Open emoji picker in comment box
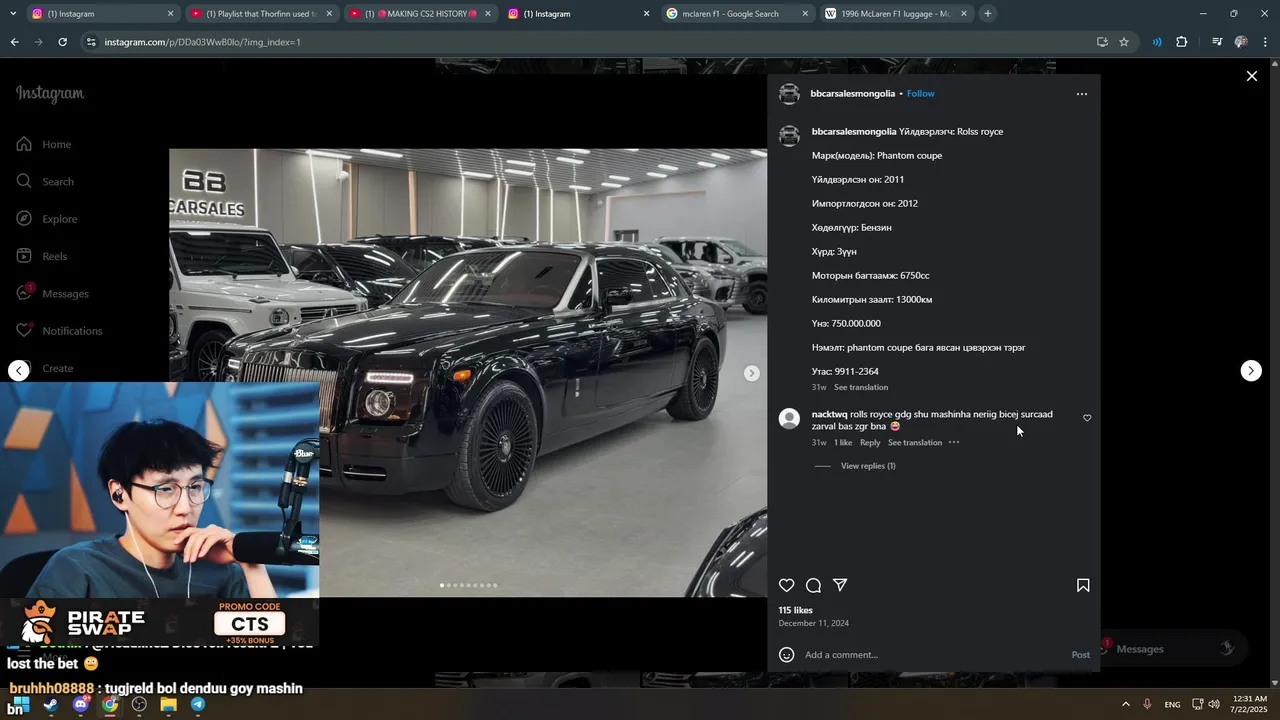The width and height of the screenshot is (1280, 720). (787, 655)
